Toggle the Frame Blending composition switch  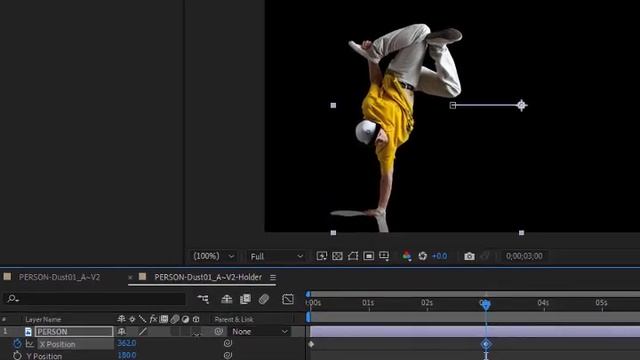[x=245, y=299]
